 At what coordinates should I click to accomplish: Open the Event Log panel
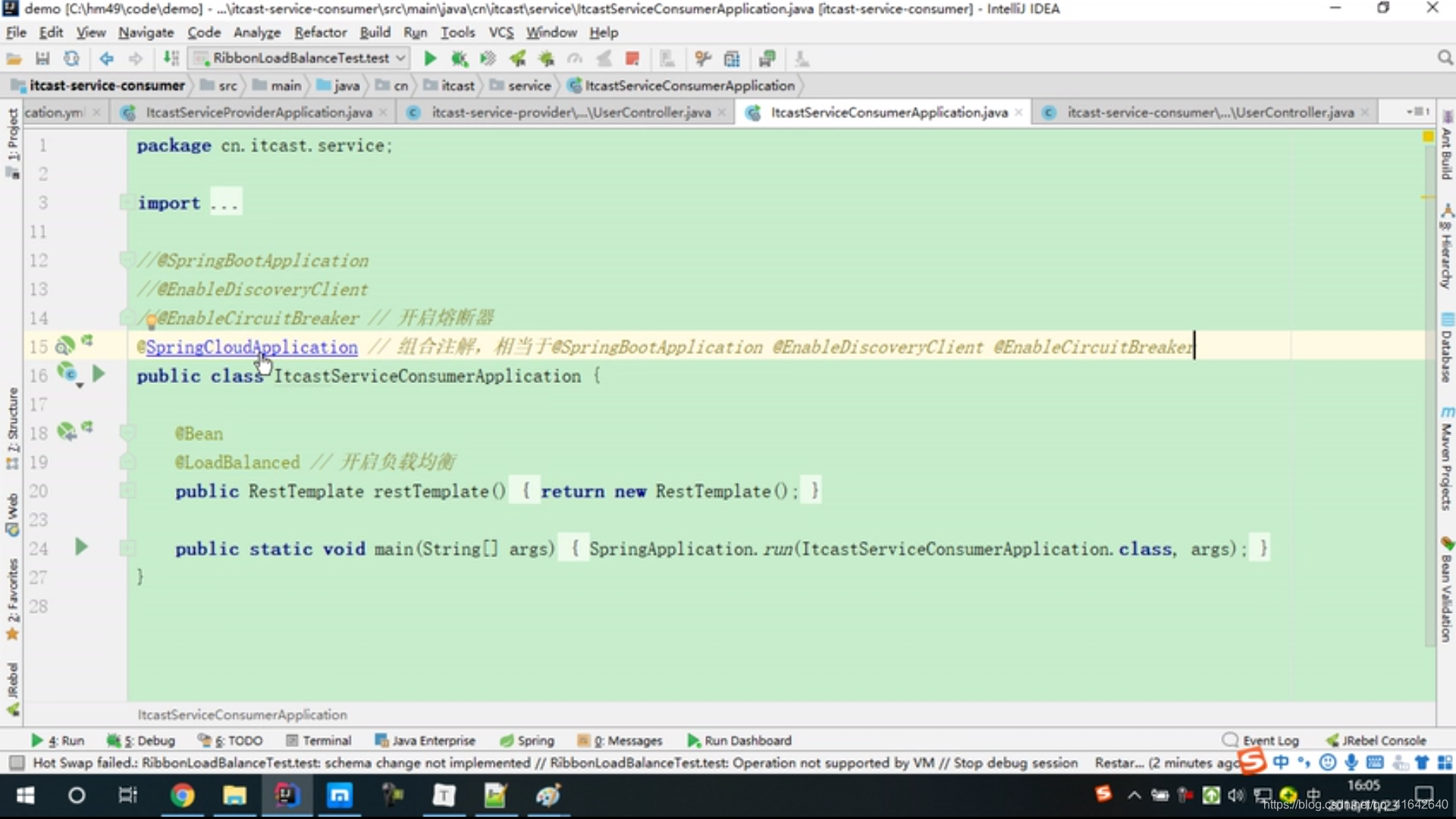point(1261,740)
